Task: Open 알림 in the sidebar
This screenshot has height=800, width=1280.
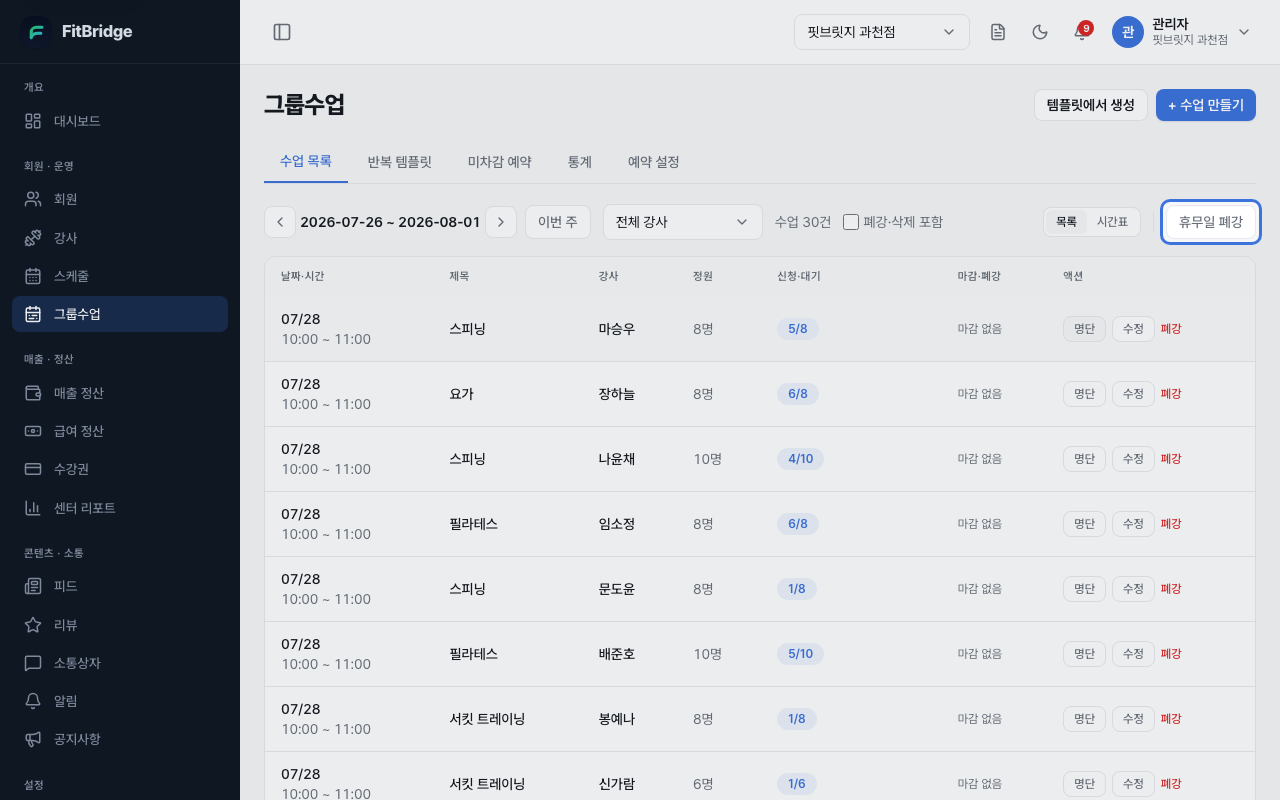Action: (x=120, y=701)
